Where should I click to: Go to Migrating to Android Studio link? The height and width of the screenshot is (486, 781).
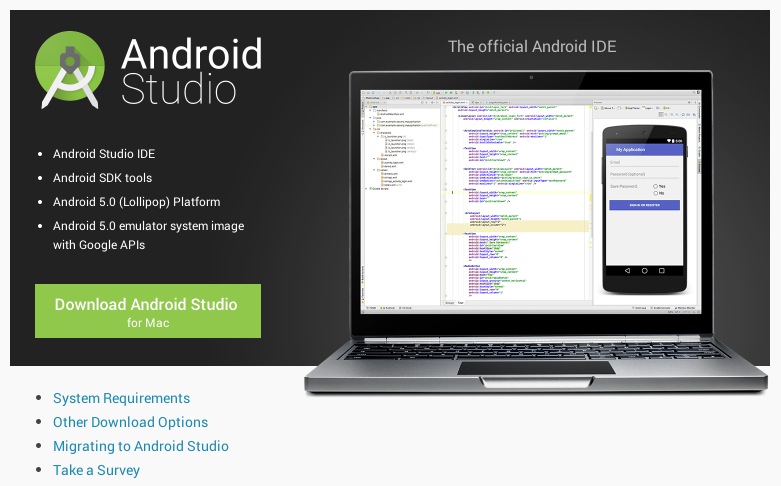140,446
